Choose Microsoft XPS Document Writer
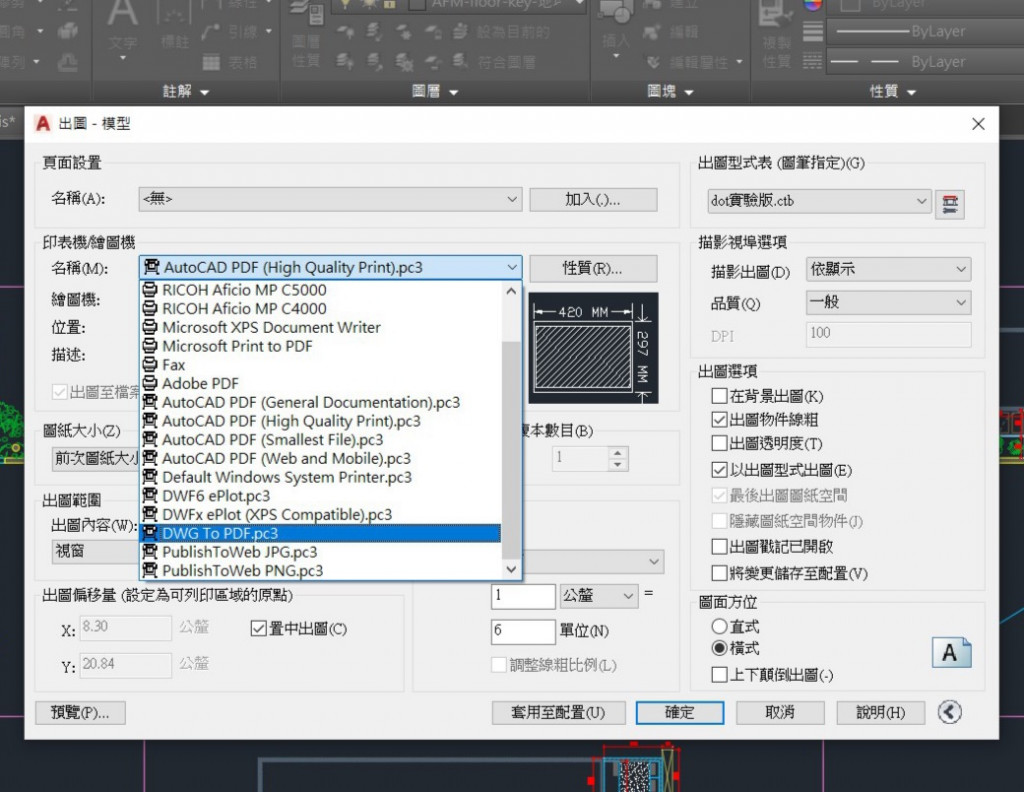1024x792 pixels. click(x=321, y=328)
